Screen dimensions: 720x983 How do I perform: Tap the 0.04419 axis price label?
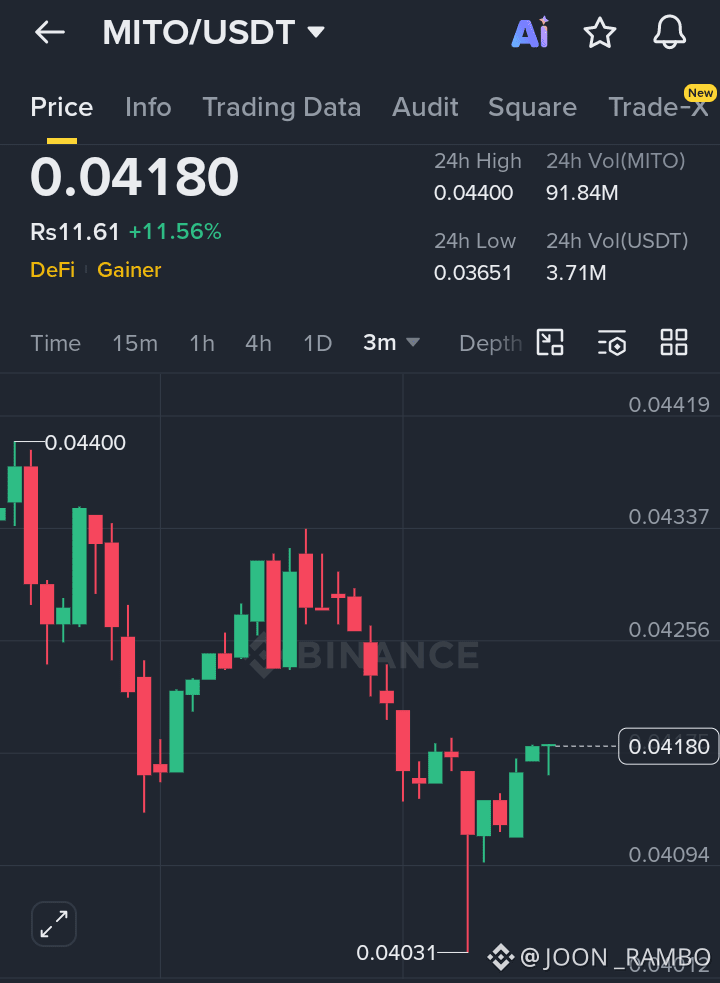pyautogui.click(x=669, y=405)
